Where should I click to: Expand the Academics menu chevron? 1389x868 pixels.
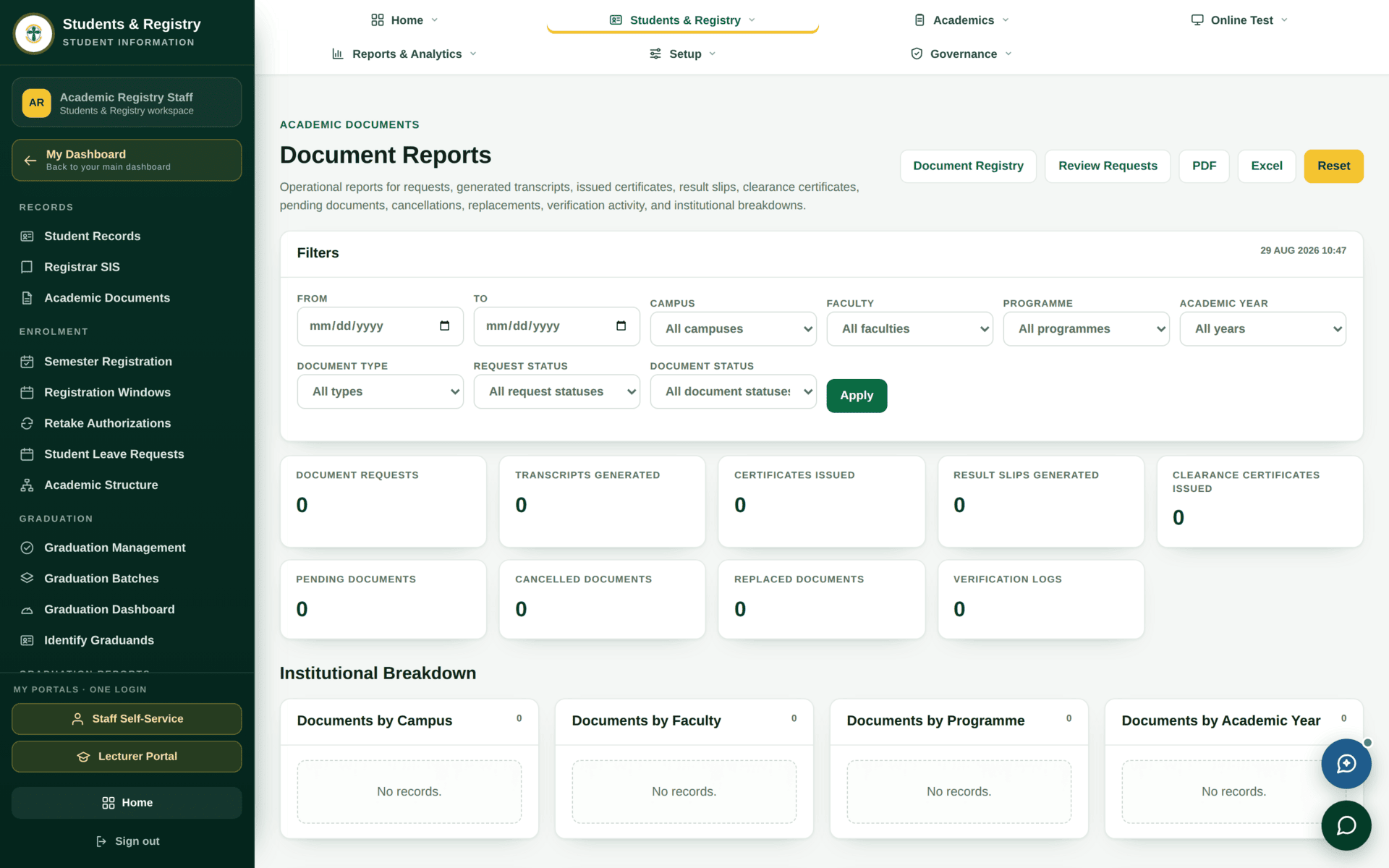(1006, 20)
